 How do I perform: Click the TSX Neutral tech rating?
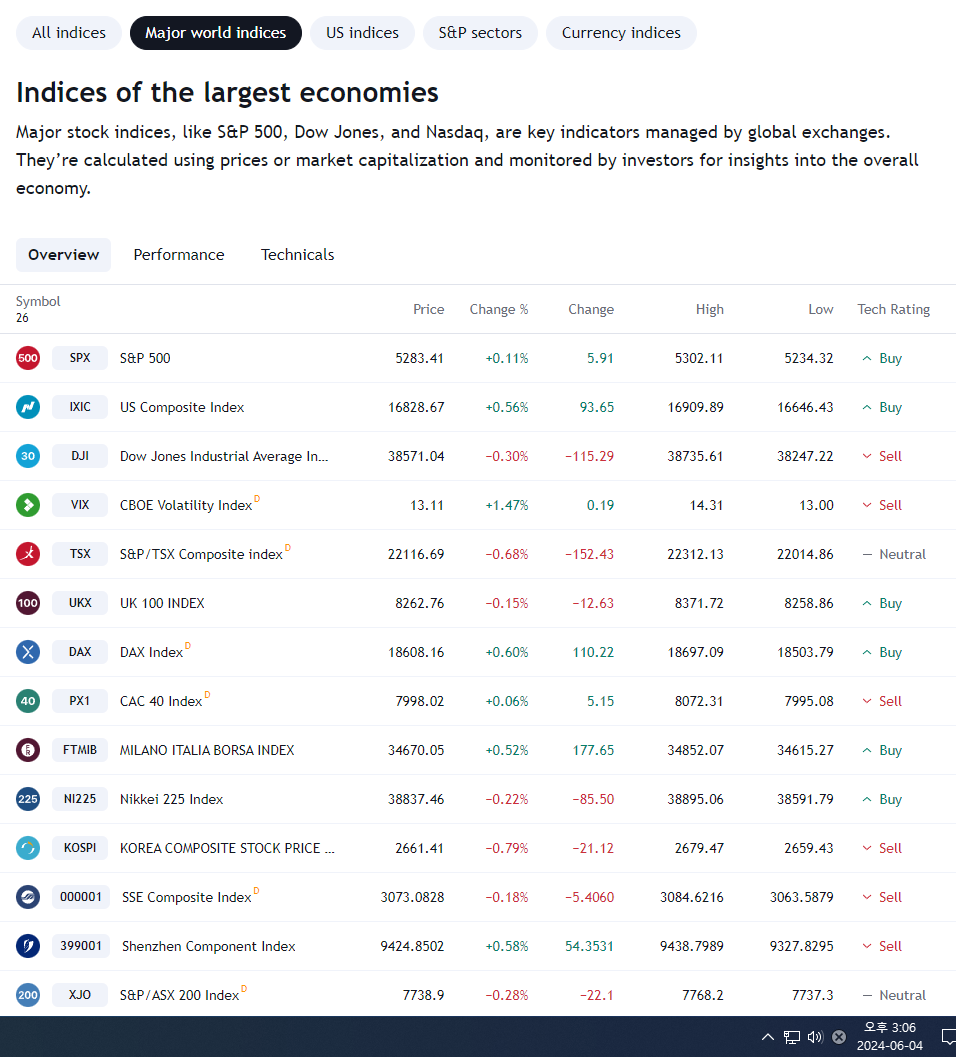pyautogui.click(x=895, y=554)
